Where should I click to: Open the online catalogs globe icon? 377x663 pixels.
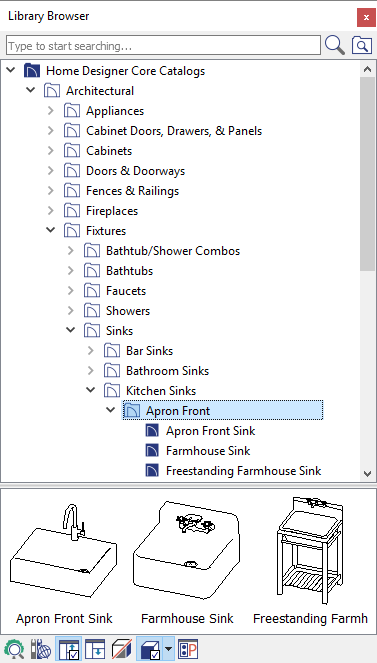pos(41,649)
